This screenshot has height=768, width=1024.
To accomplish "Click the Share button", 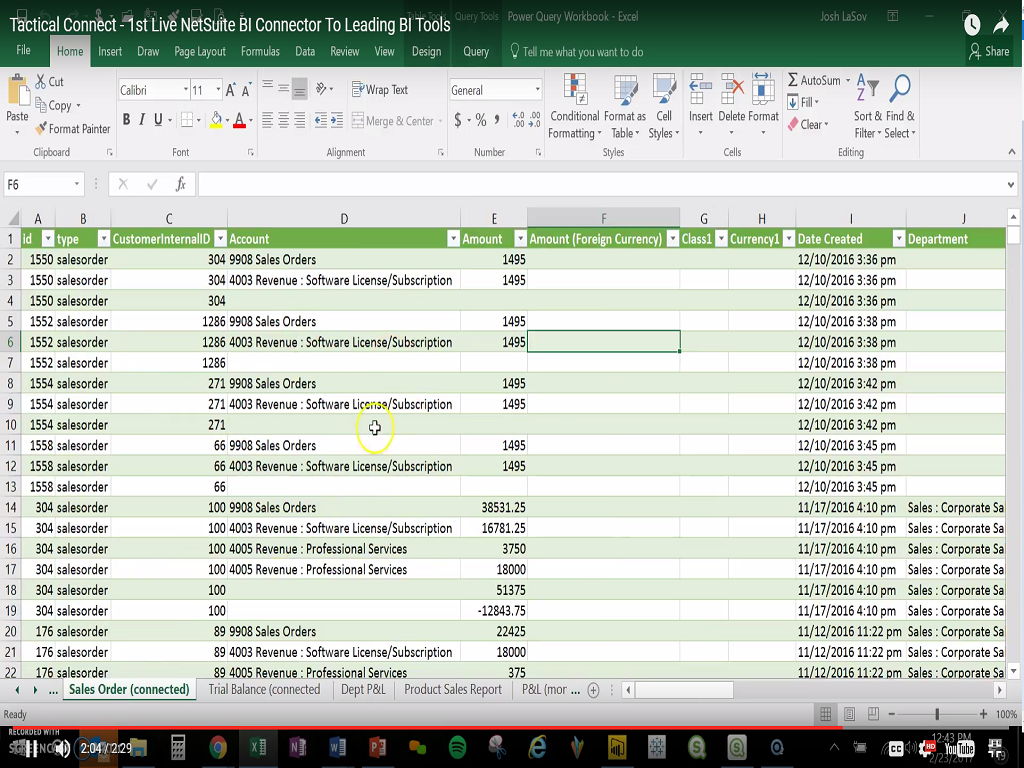I will [990, 51].
